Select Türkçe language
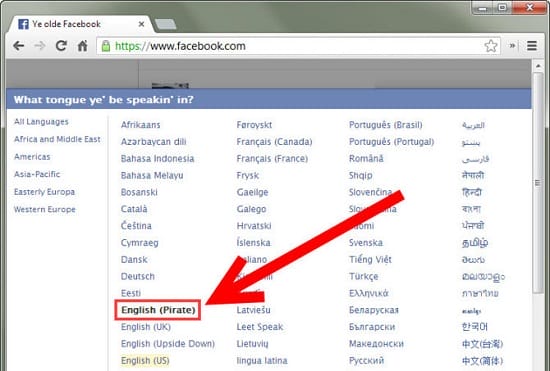 (364, 276)
